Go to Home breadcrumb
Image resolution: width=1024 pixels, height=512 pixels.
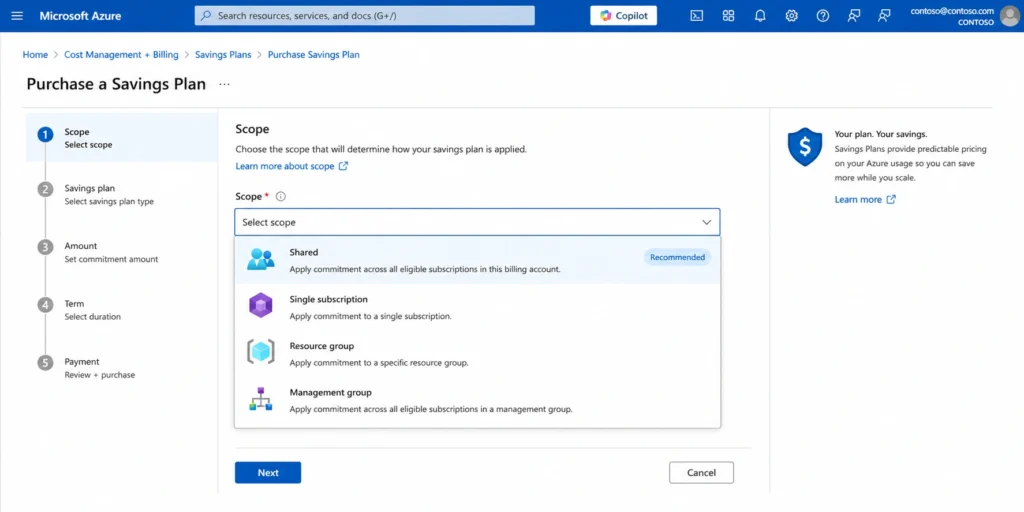[35, 55]
